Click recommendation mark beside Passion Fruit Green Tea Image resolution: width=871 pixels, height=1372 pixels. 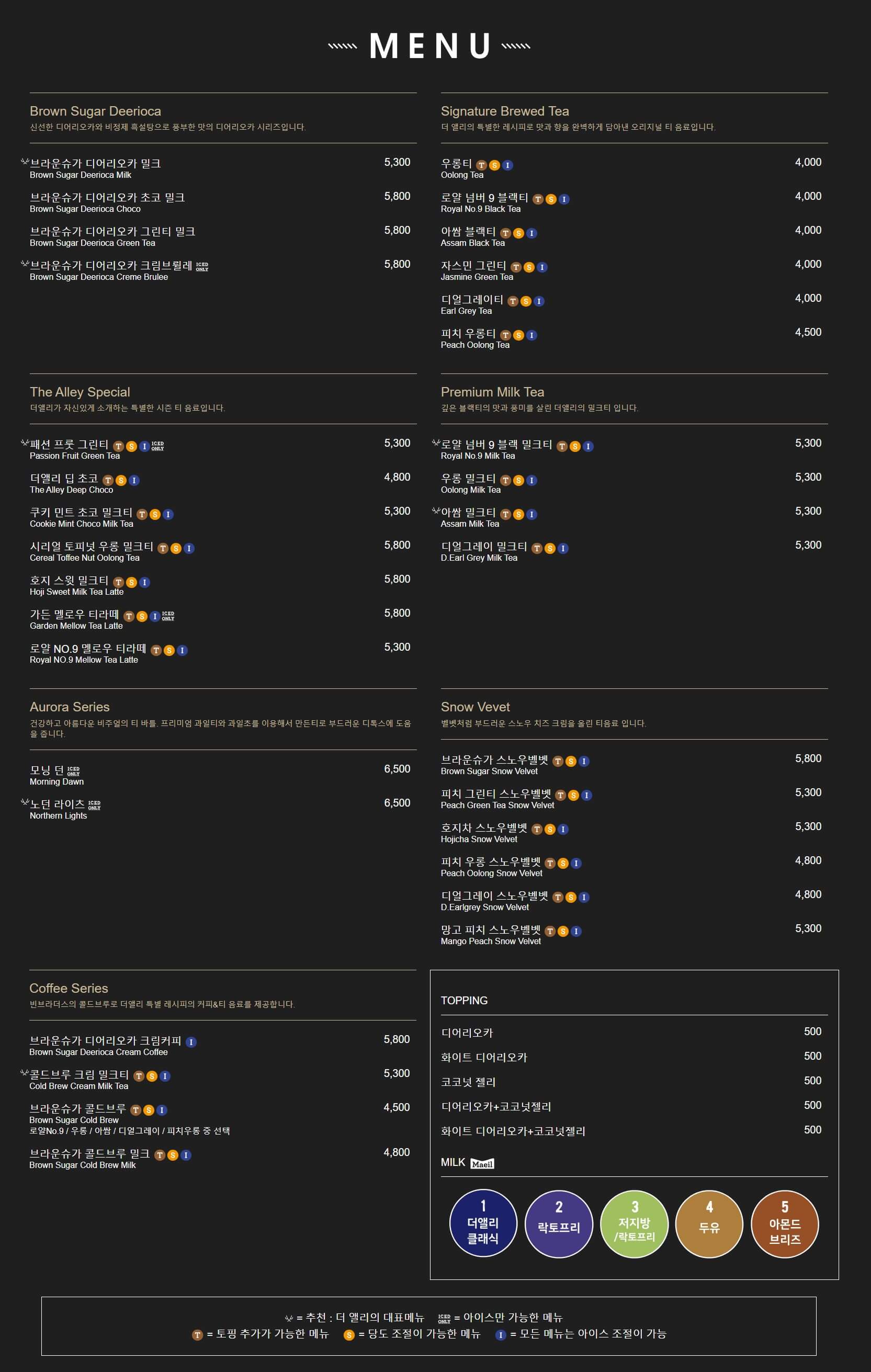pos(25,443)
